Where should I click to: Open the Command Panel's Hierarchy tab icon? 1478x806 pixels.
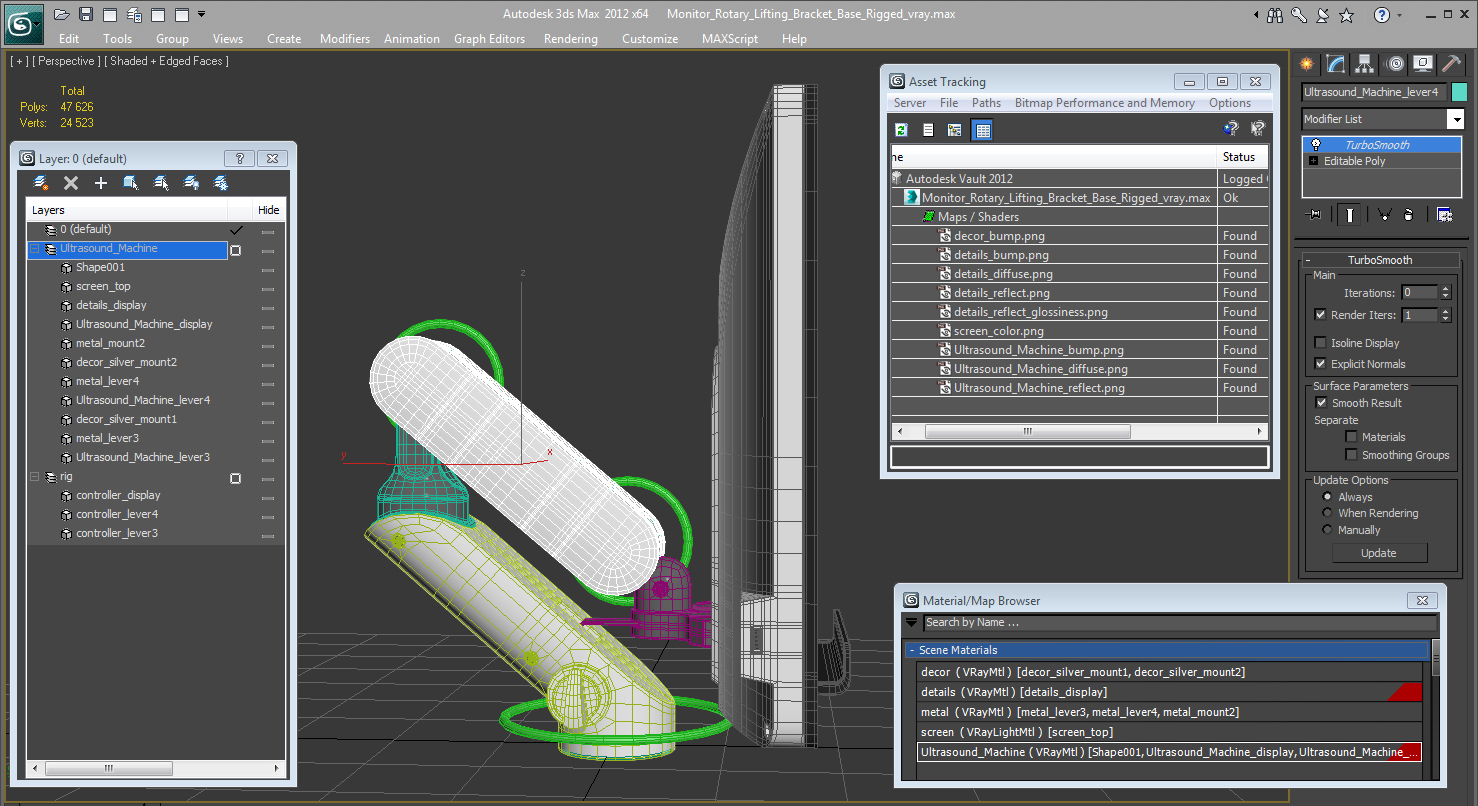coord(1363,63)
